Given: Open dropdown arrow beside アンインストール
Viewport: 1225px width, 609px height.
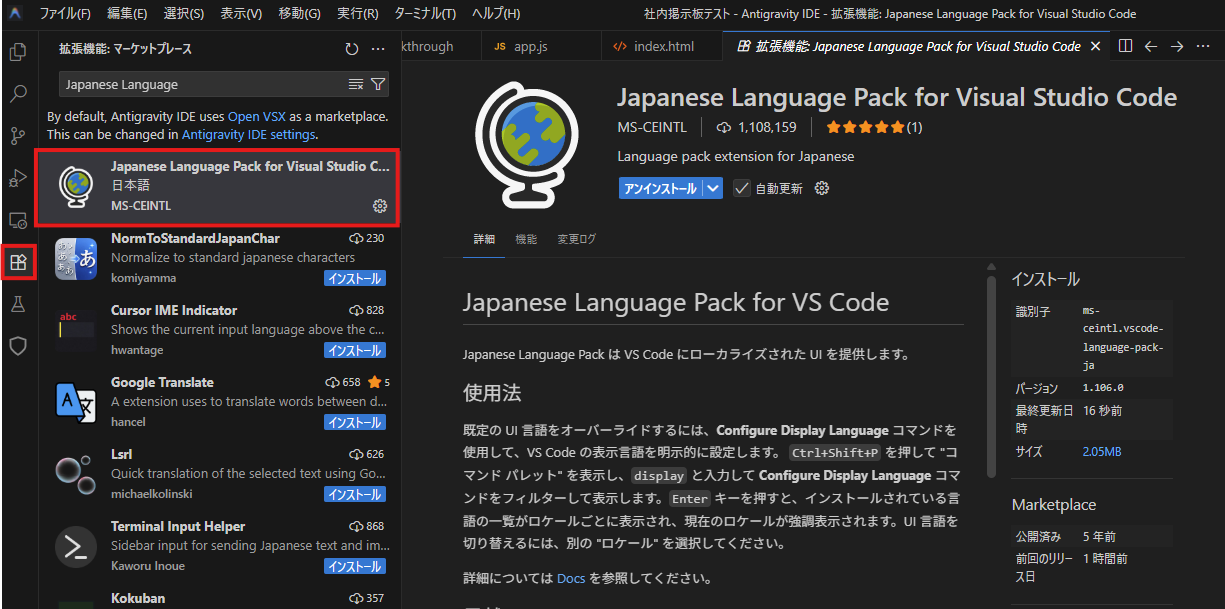Looking at the screenshot, I should [712, 188].
